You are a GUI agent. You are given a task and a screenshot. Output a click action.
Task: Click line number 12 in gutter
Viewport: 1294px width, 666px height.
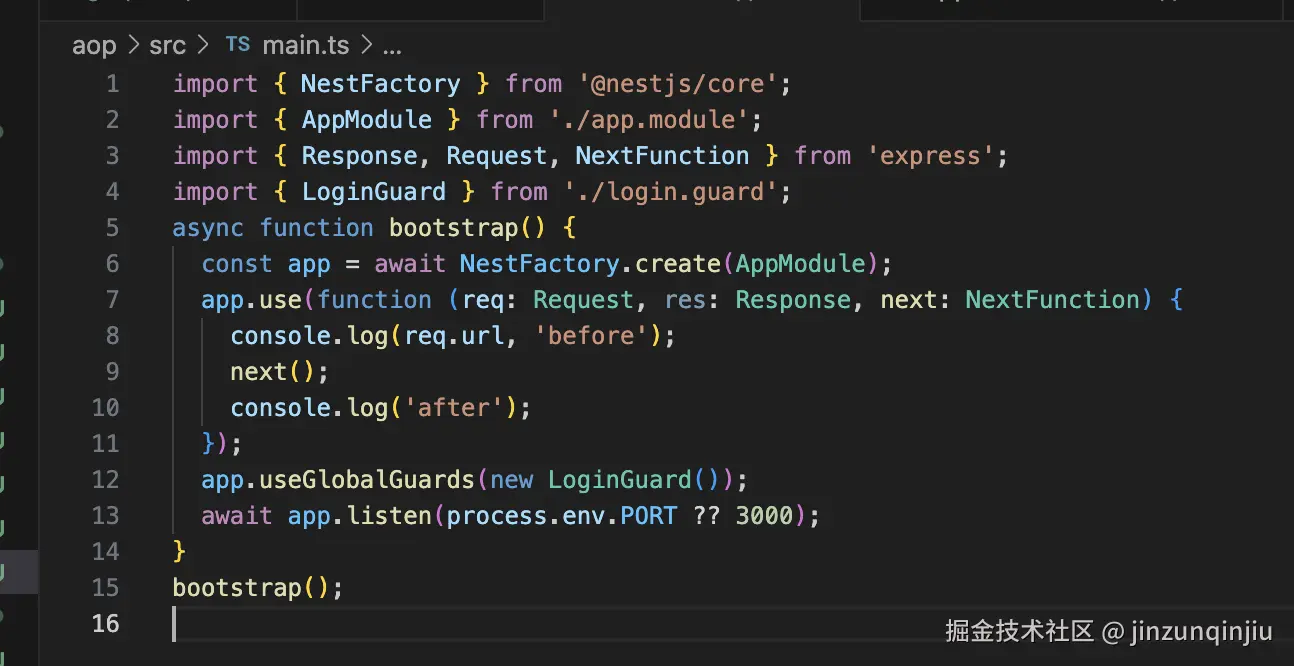pyautogui.click(x=106, y=480)
